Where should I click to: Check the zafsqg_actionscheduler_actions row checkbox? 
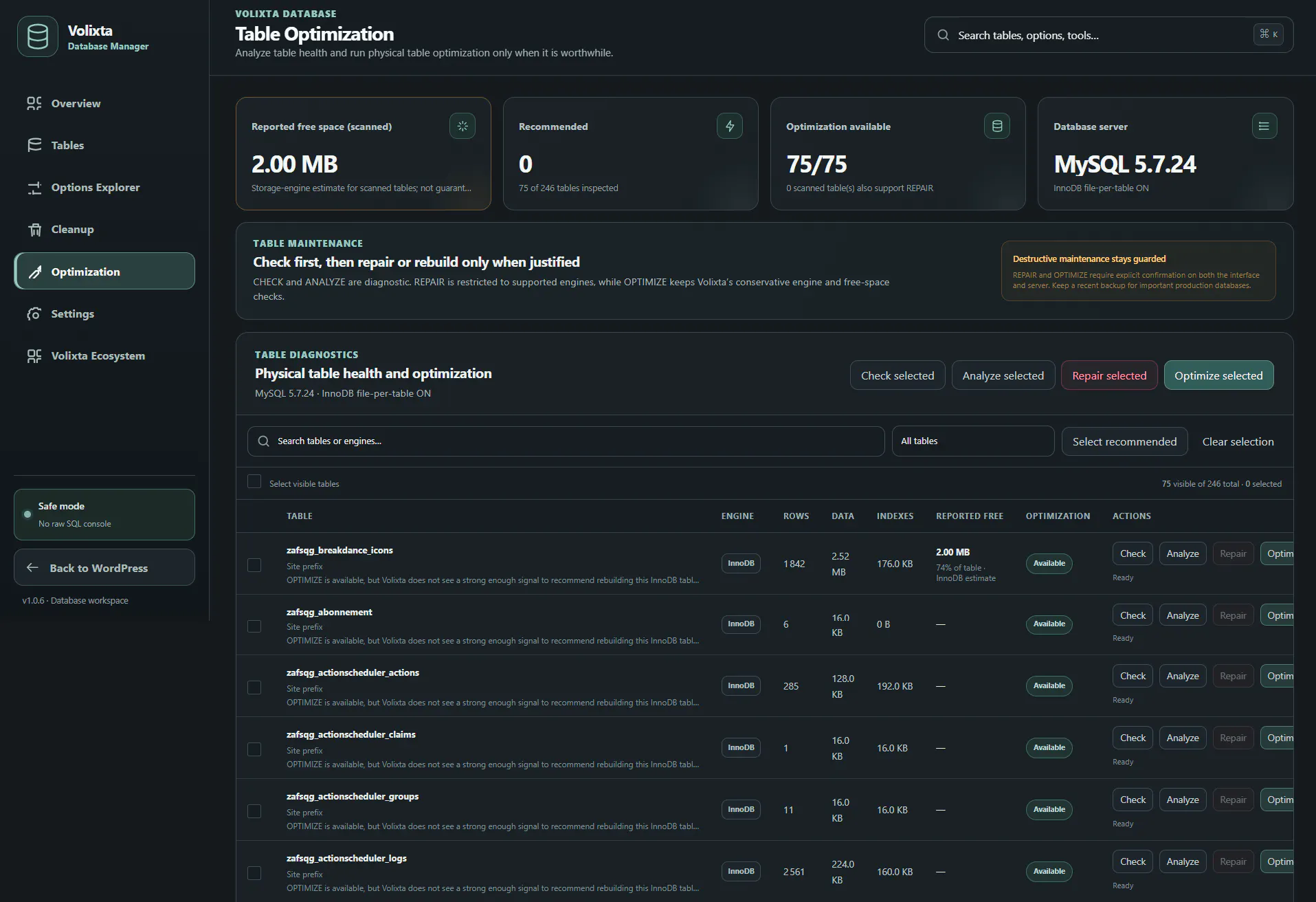[254, 687]
